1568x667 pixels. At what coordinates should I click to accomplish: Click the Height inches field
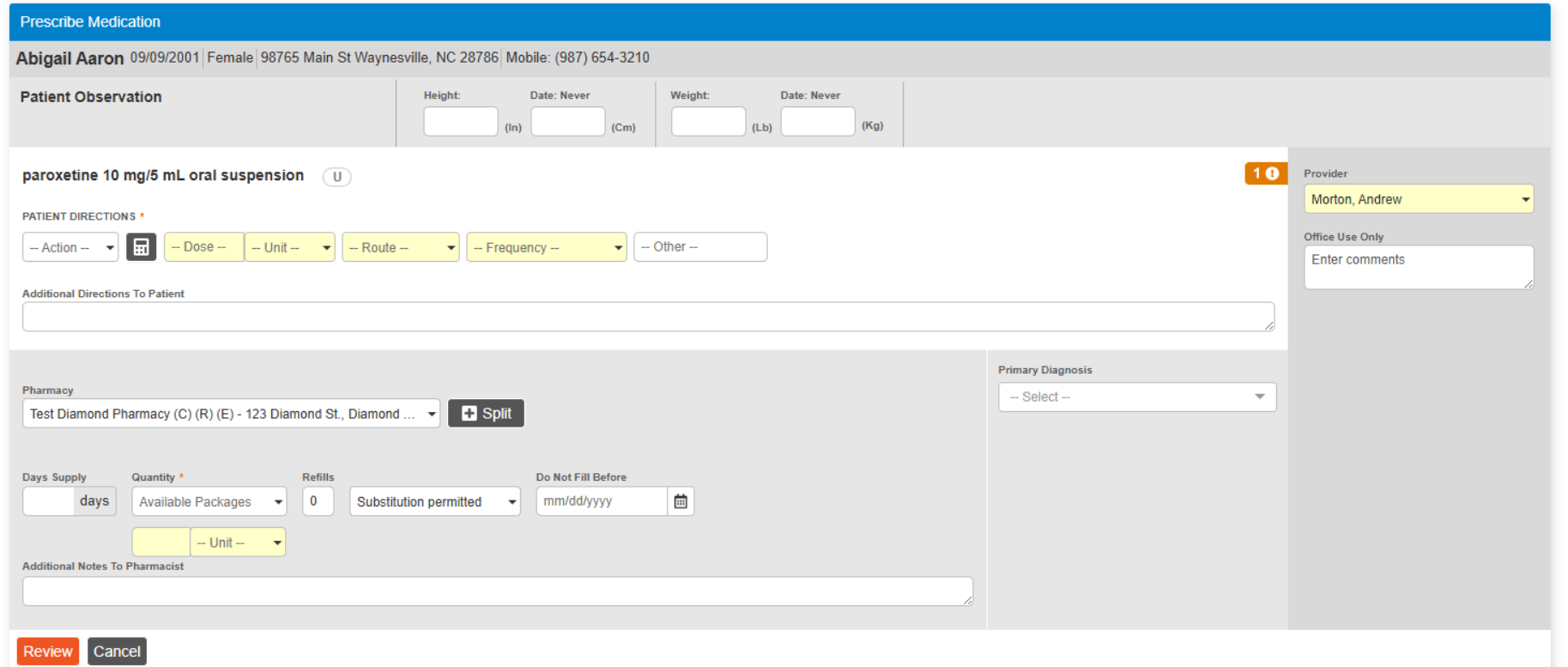tap(461, 121)
